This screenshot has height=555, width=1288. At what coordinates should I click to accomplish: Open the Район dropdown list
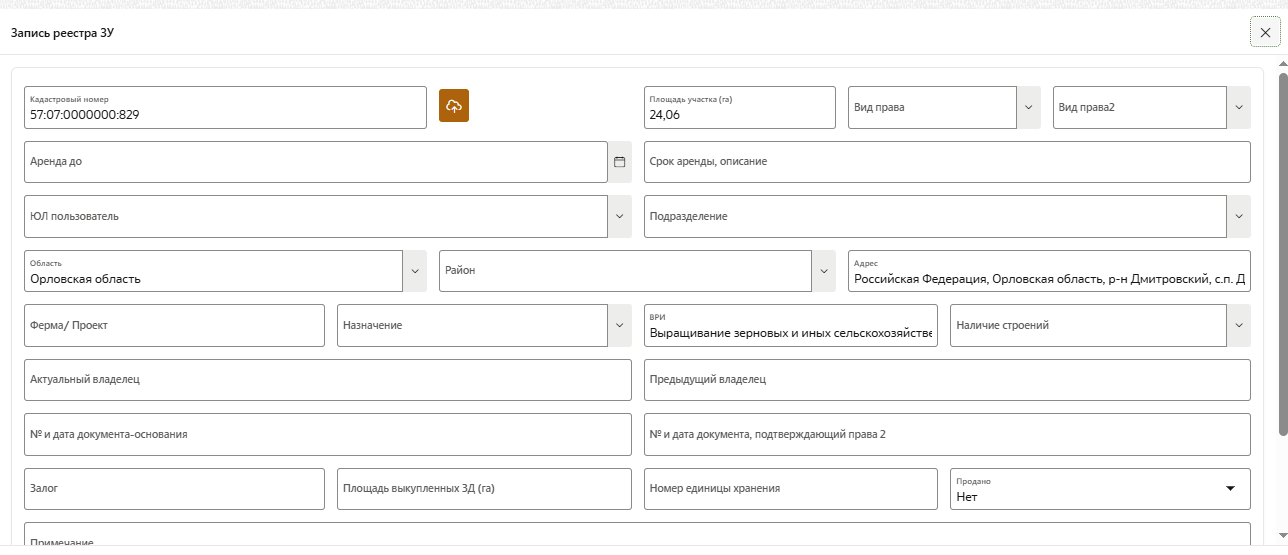point(823,271)
